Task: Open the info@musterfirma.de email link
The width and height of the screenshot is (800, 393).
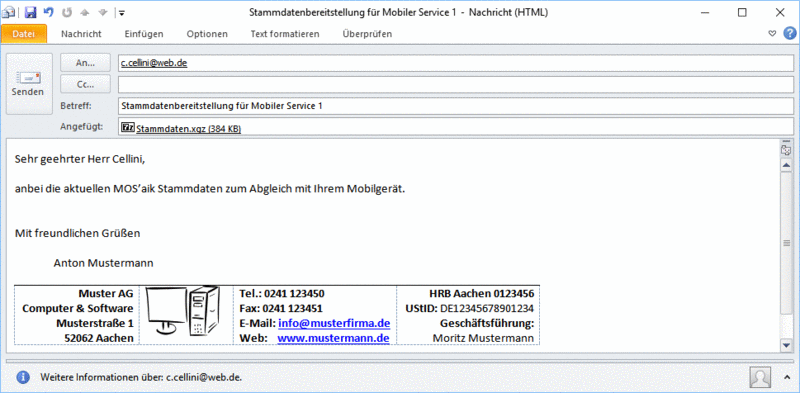Action: [334, 323]
